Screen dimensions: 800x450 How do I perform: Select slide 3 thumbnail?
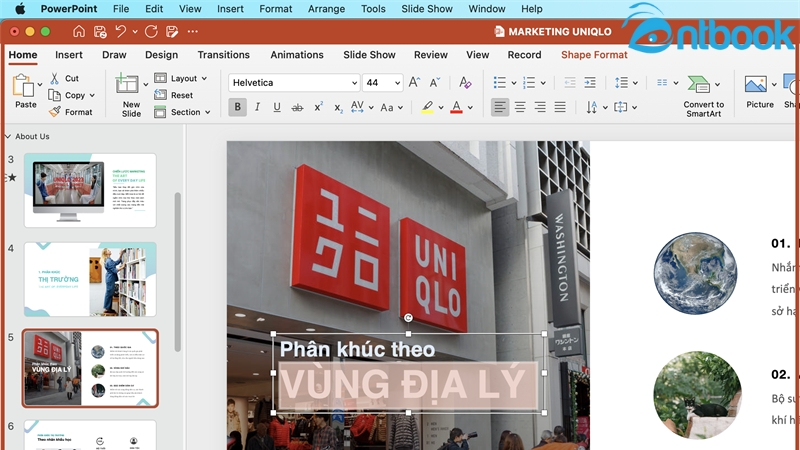click(90, 190)
